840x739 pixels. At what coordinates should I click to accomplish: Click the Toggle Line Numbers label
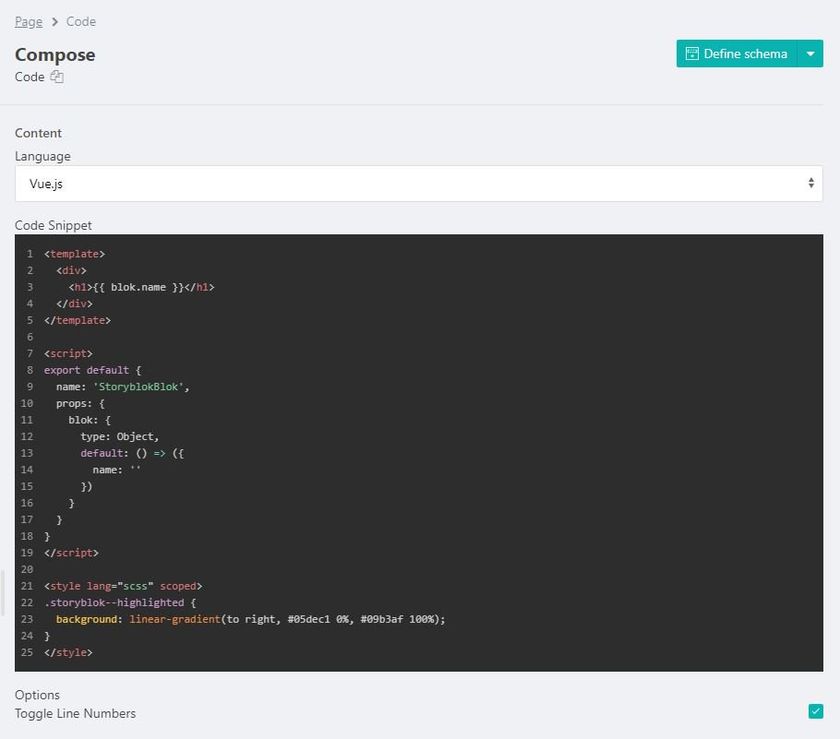pos(75,713)
